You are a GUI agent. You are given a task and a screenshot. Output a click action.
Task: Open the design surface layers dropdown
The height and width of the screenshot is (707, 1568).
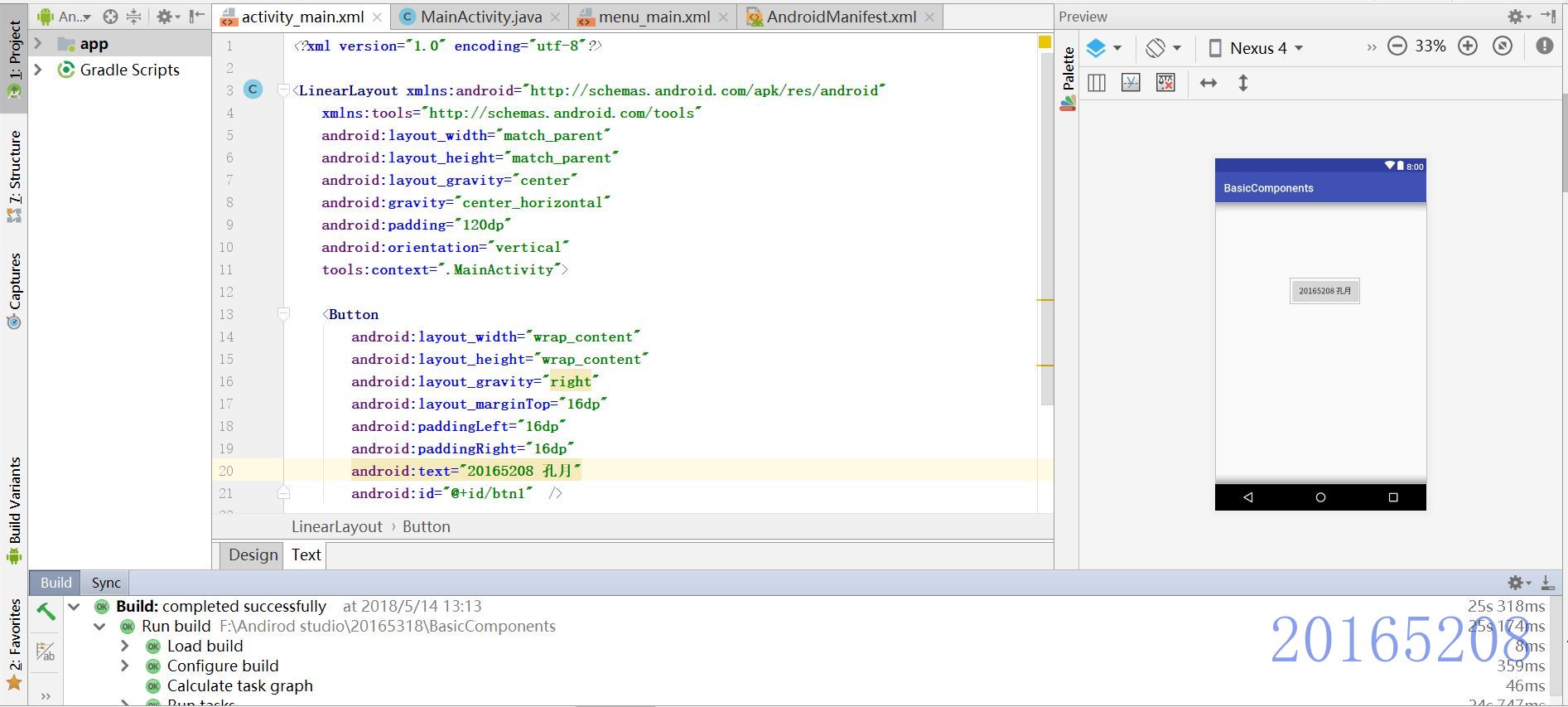[1103, 47]
